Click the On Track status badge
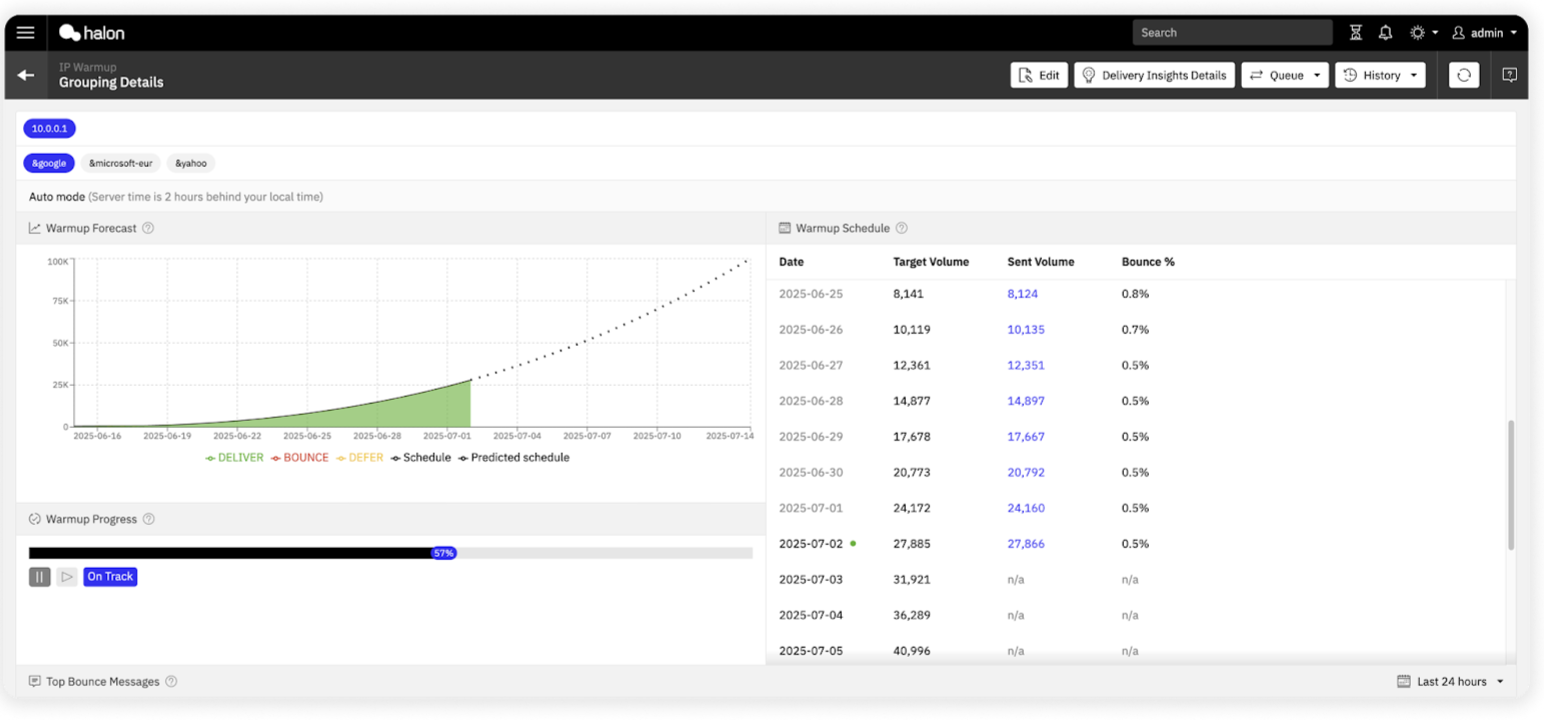Screen dimensions: 1544x720 tap(110, 577)
